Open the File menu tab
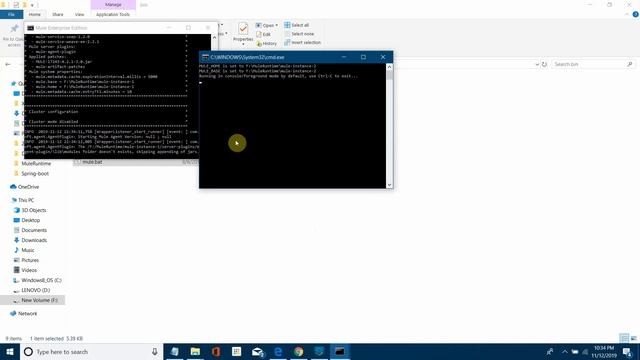Image resolution: width=640 pixels, height=360 pixels. click(11, 14)
